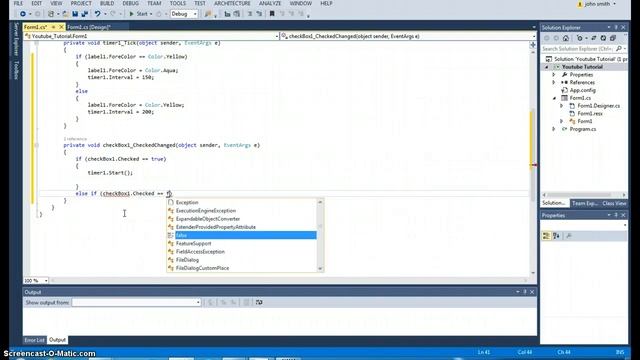
Task: Expand the Properties node in Solution Explorer
Action: pos(554,75)
